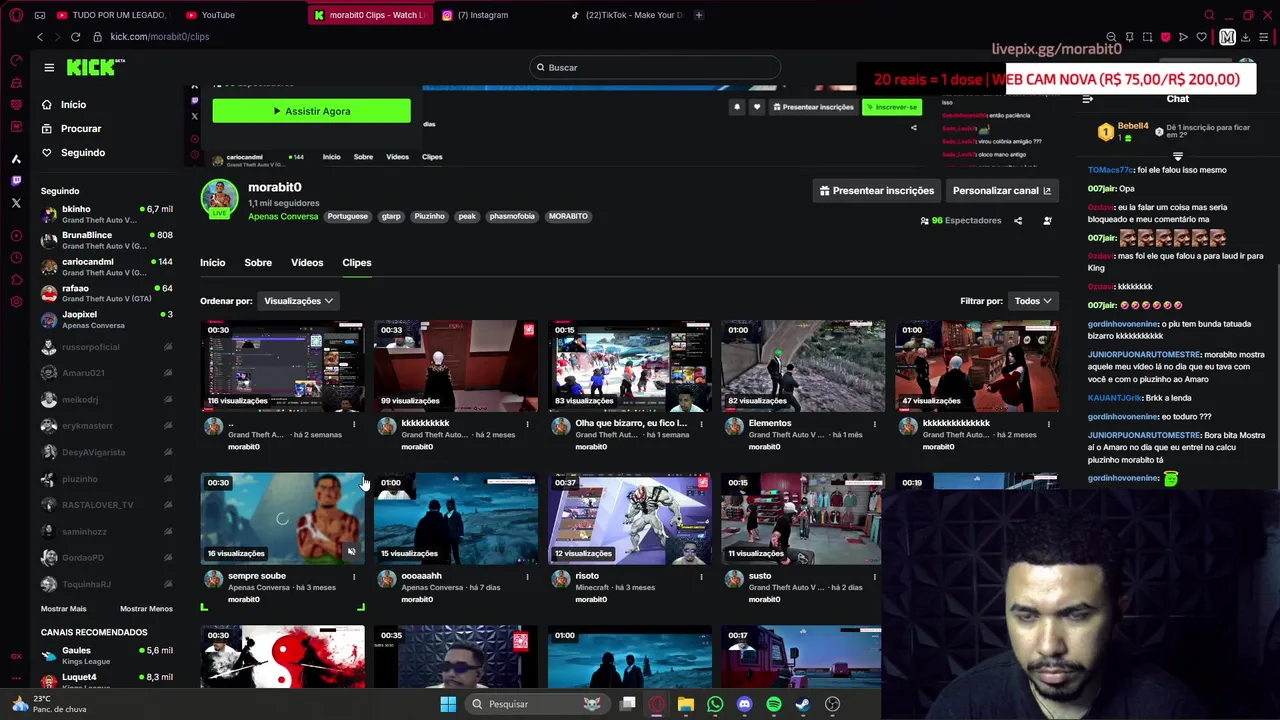This screenshot has height=720, width=1280.
Task: Open options menu for the susto clip
Action: (x=875, y=577)
